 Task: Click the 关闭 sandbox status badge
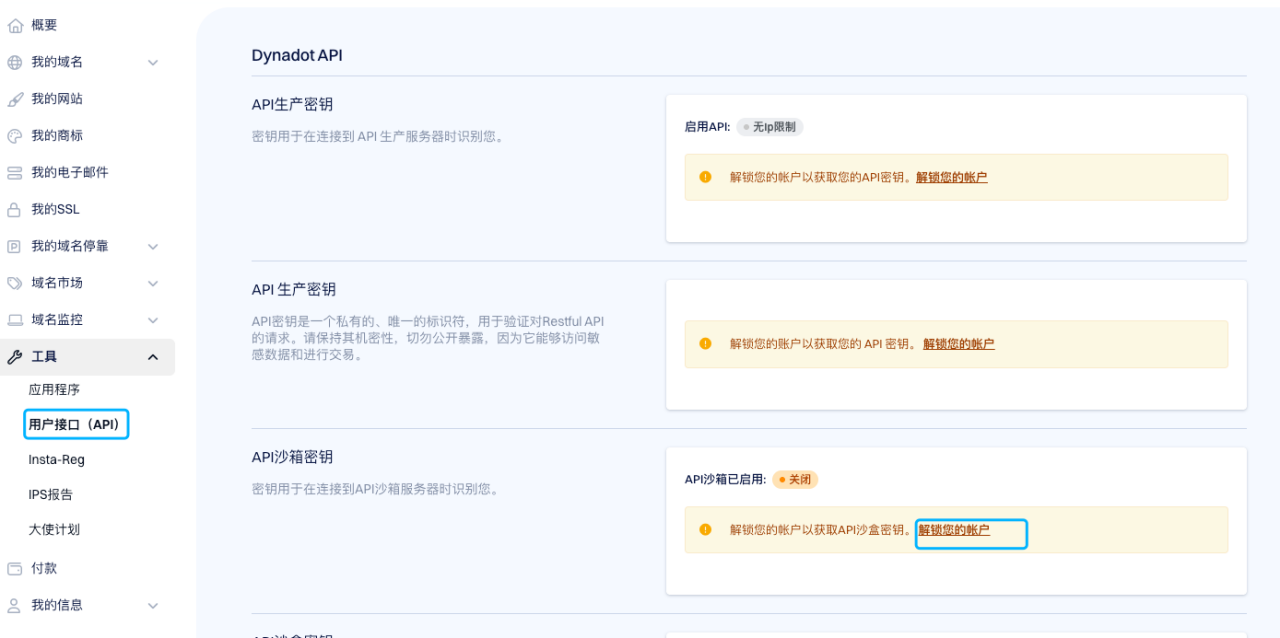click(795, 479)
